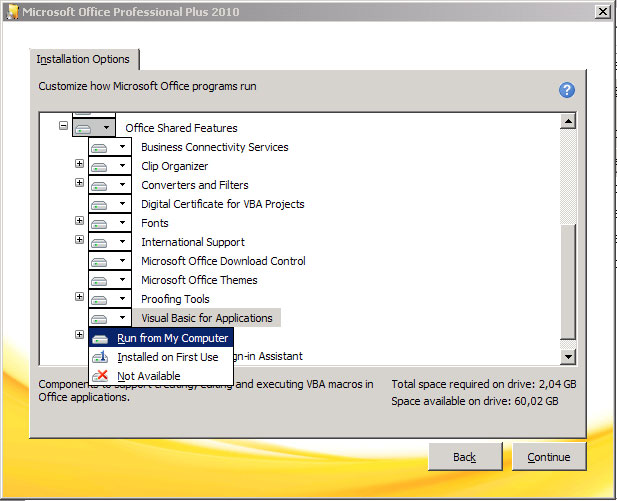Select Run from My Computer menu option
Image resolution: width=617 pixels, height=501 pixels.
pos(161,338)
